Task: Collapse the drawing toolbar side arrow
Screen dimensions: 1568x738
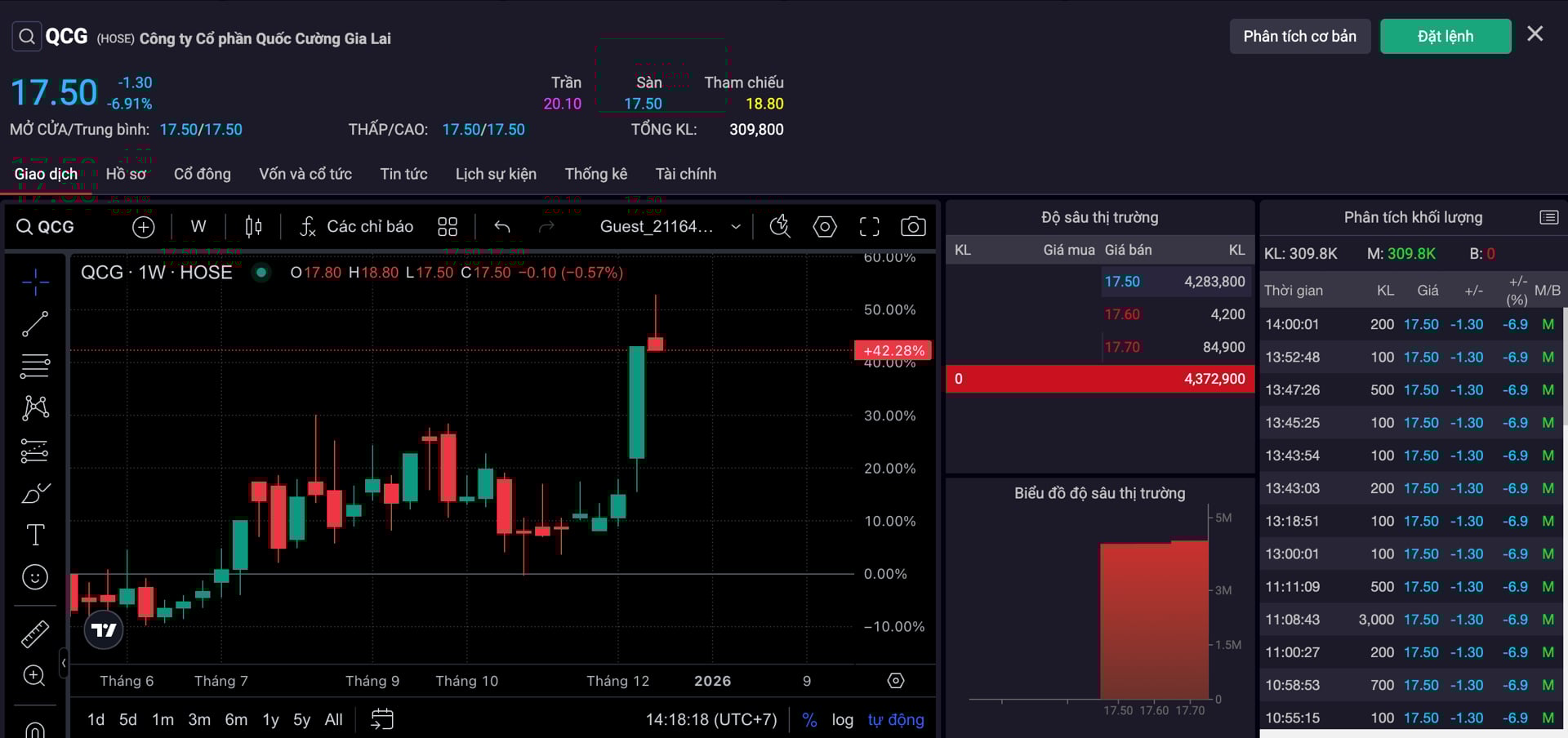Action: click(64, 663)
